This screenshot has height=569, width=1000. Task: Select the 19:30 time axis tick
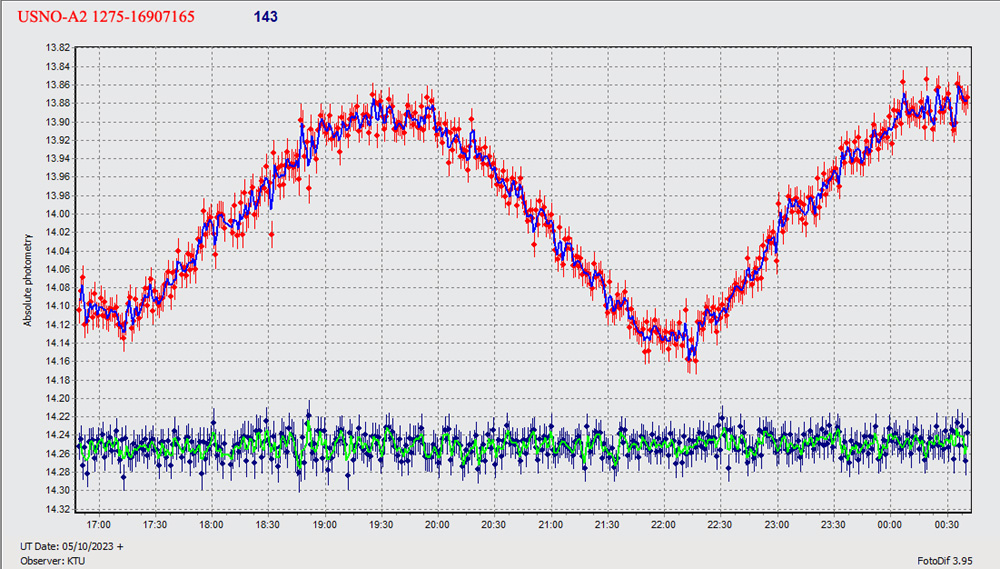click(381, 524)
